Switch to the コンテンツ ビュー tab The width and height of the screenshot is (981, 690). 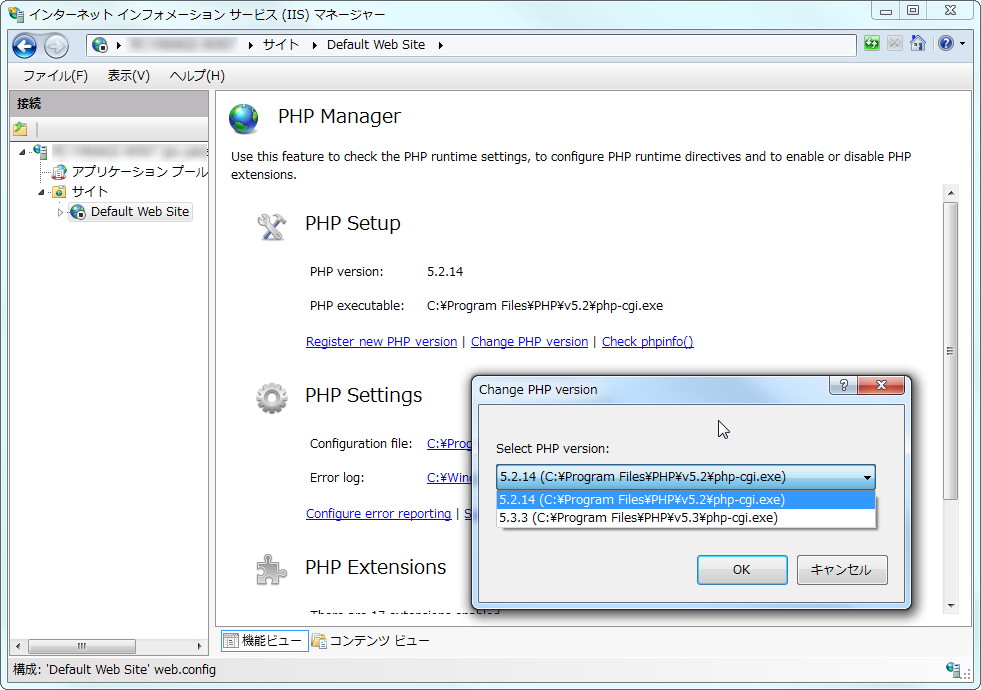[372, 640]
